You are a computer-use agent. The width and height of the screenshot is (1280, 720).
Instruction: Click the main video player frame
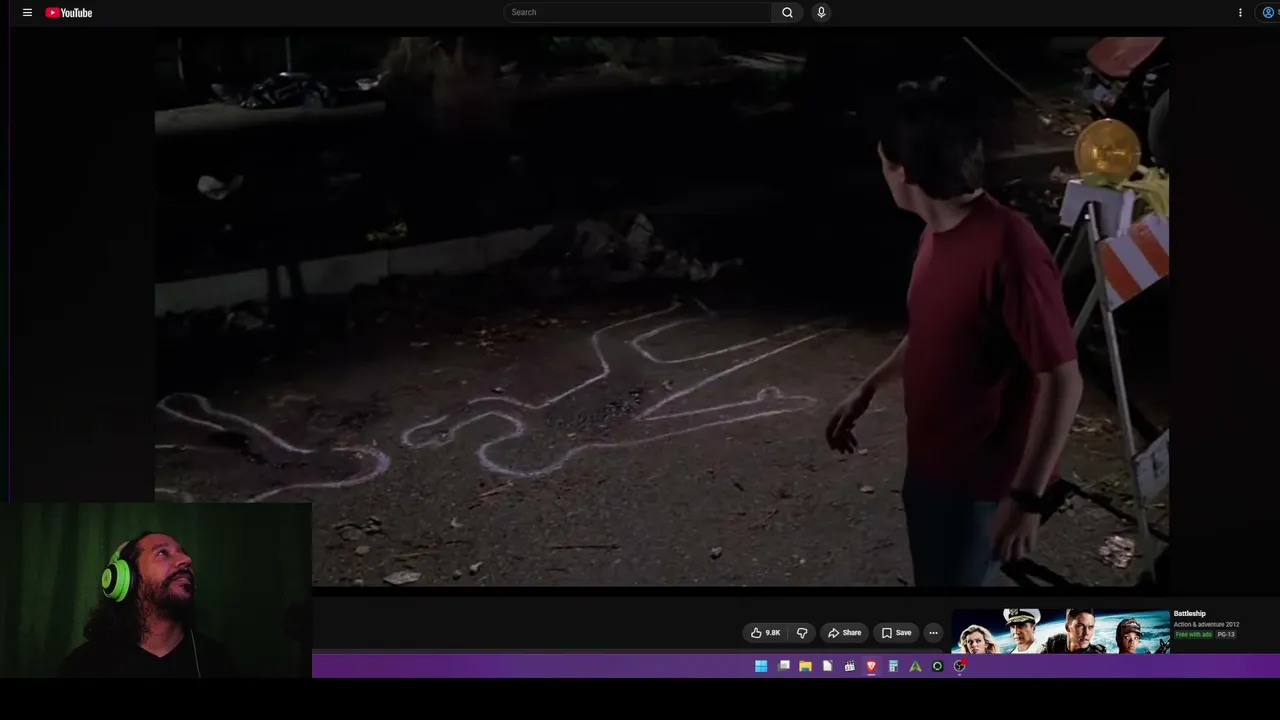[662, 311]
